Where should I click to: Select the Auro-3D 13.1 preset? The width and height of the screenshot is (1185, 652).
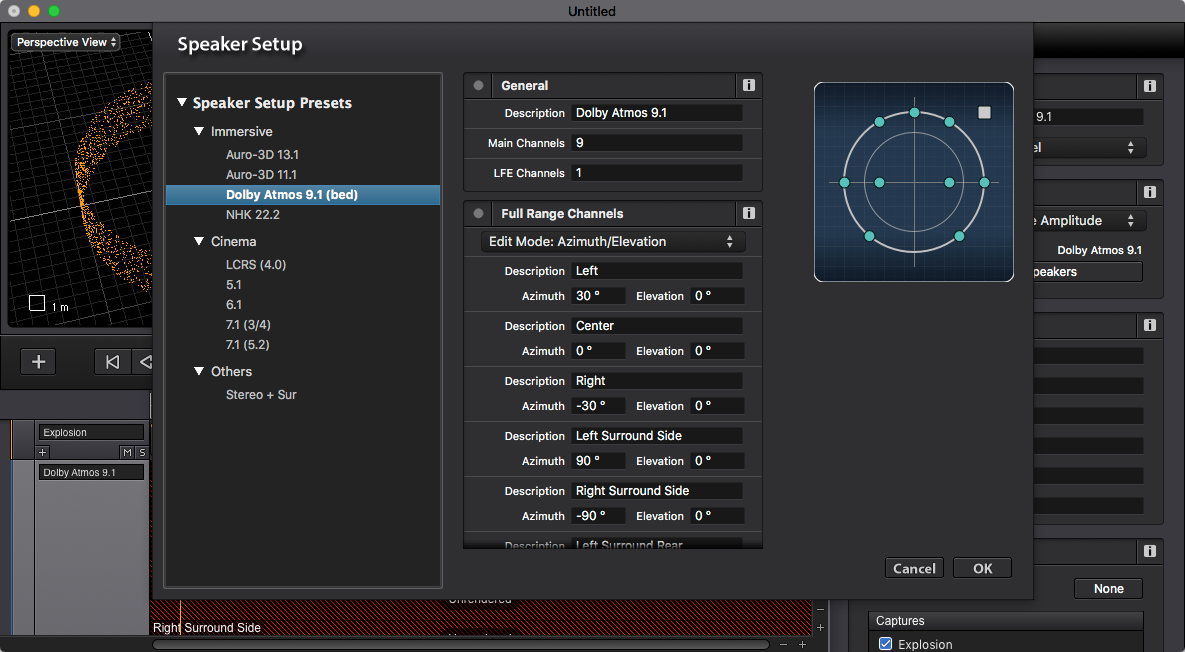(x=262, y=154)
